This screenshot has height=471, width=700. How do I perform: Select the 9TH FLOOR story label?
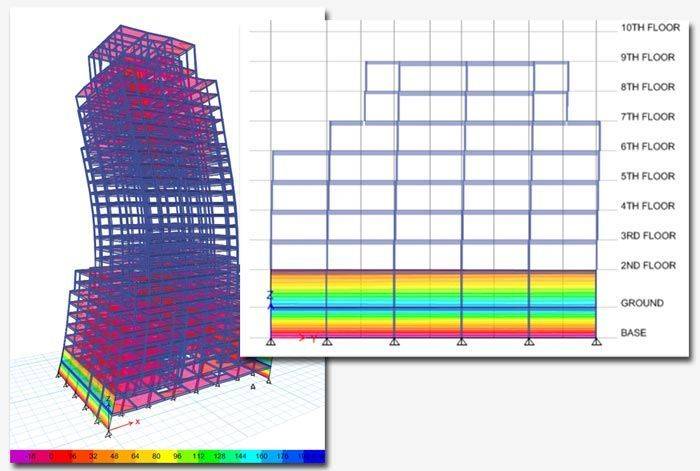(648, 58)
